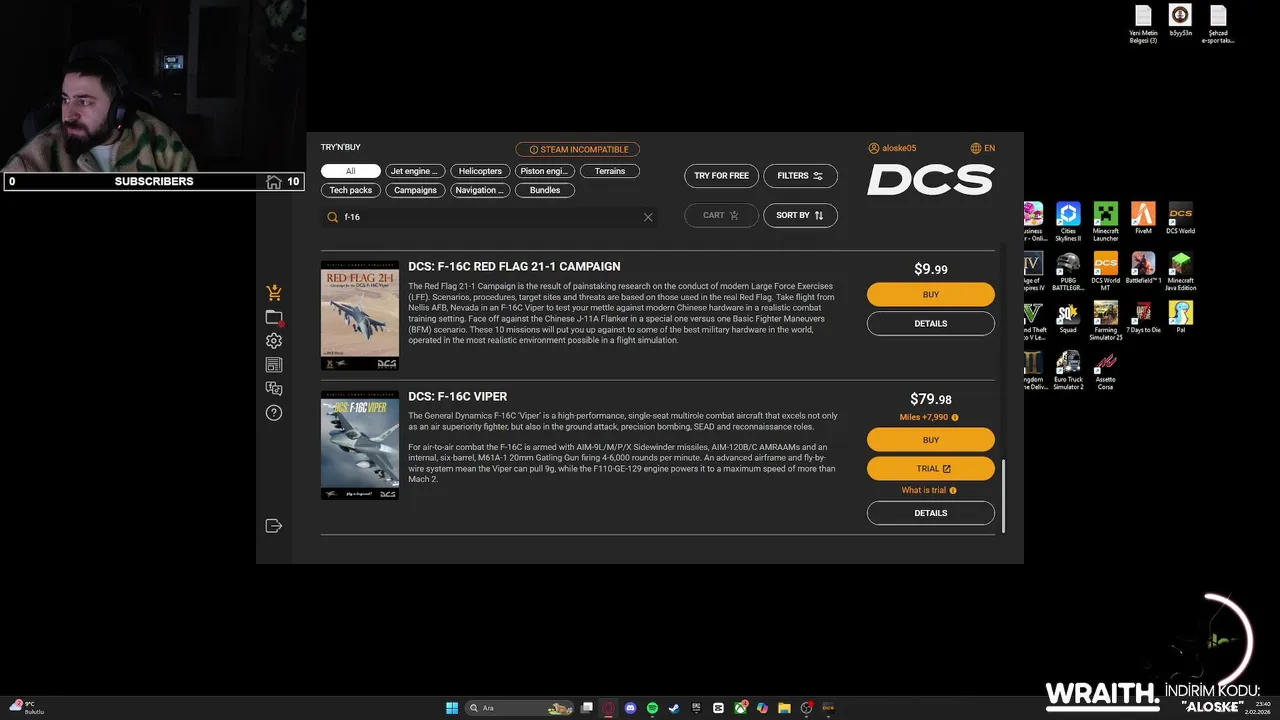The height and width of the screenshot is (720, 1280).
Task: Open PUBG BATTLEGROUNDS desktop shortcut
Action: [1068, 272]
